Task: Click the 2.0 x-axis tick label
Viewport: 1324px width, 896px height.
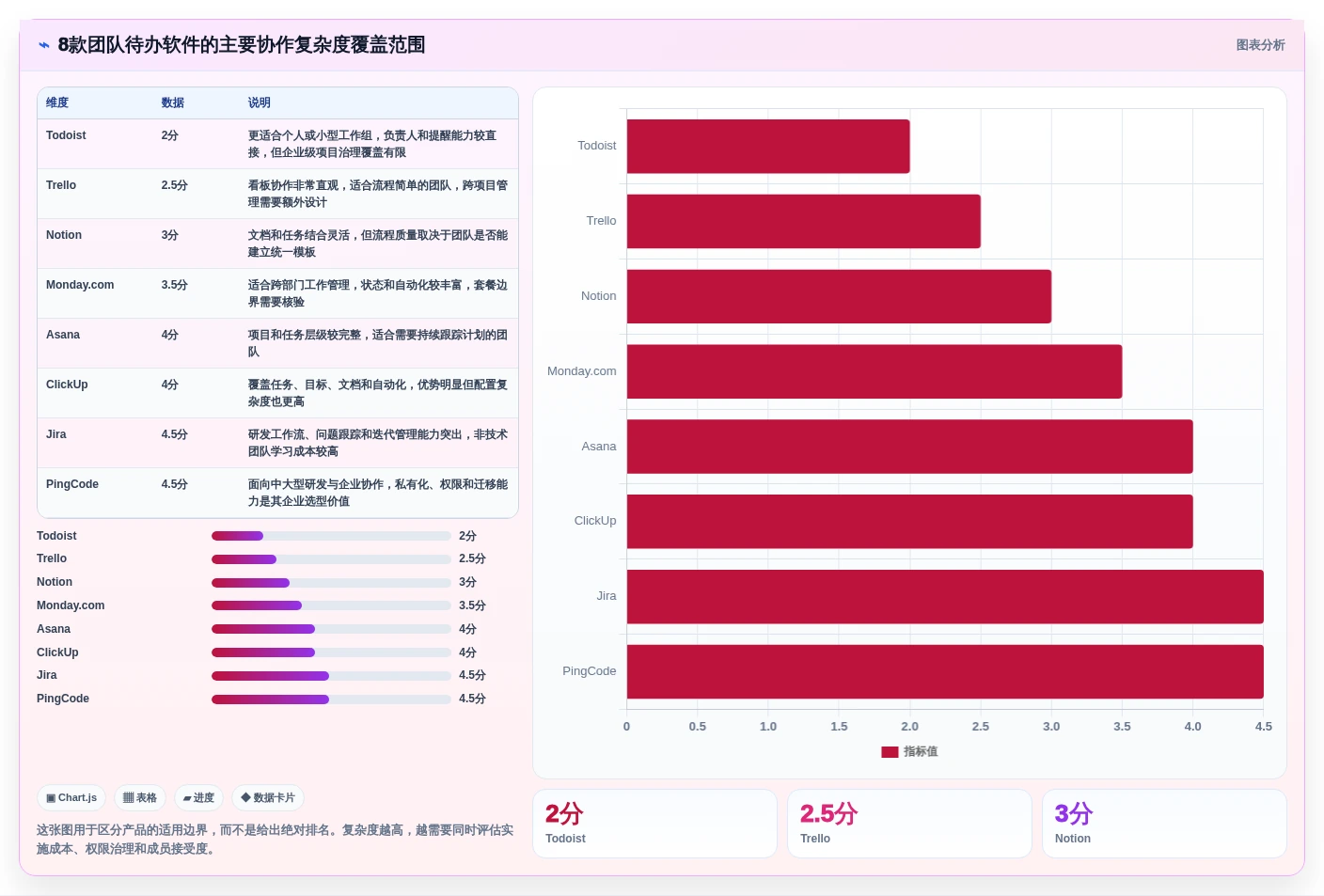Action: click(x=909, y=727)
